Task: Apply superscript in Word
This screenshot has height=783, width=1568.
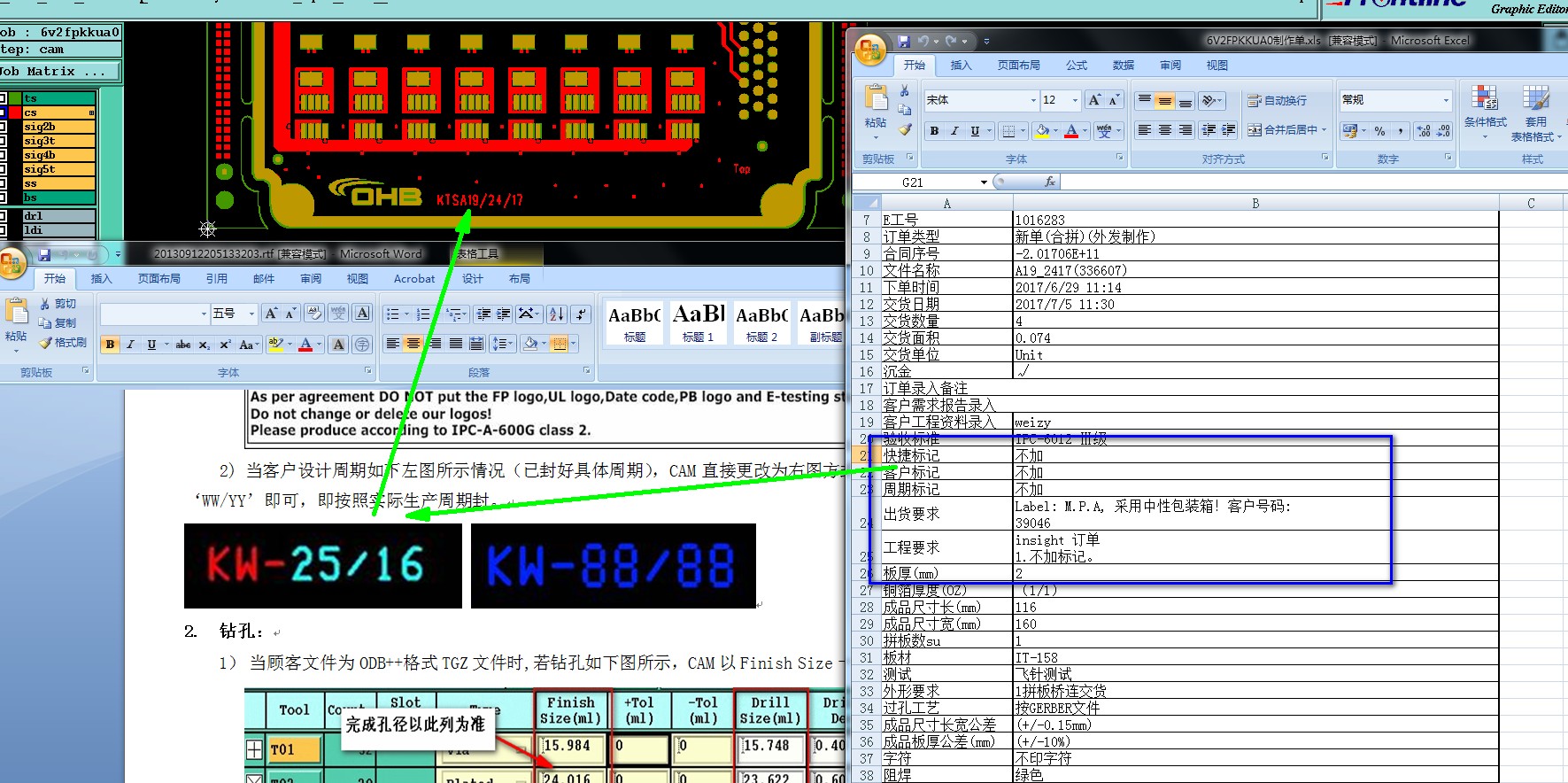Action: tap(225, 345)
